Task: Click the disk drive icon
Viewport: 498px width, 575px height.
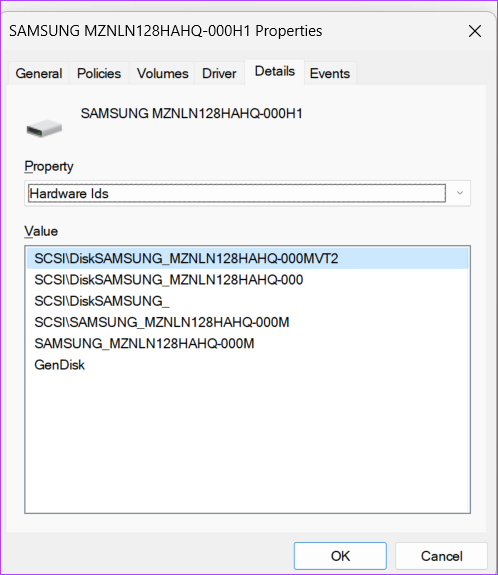Action: tap(44, 128)
